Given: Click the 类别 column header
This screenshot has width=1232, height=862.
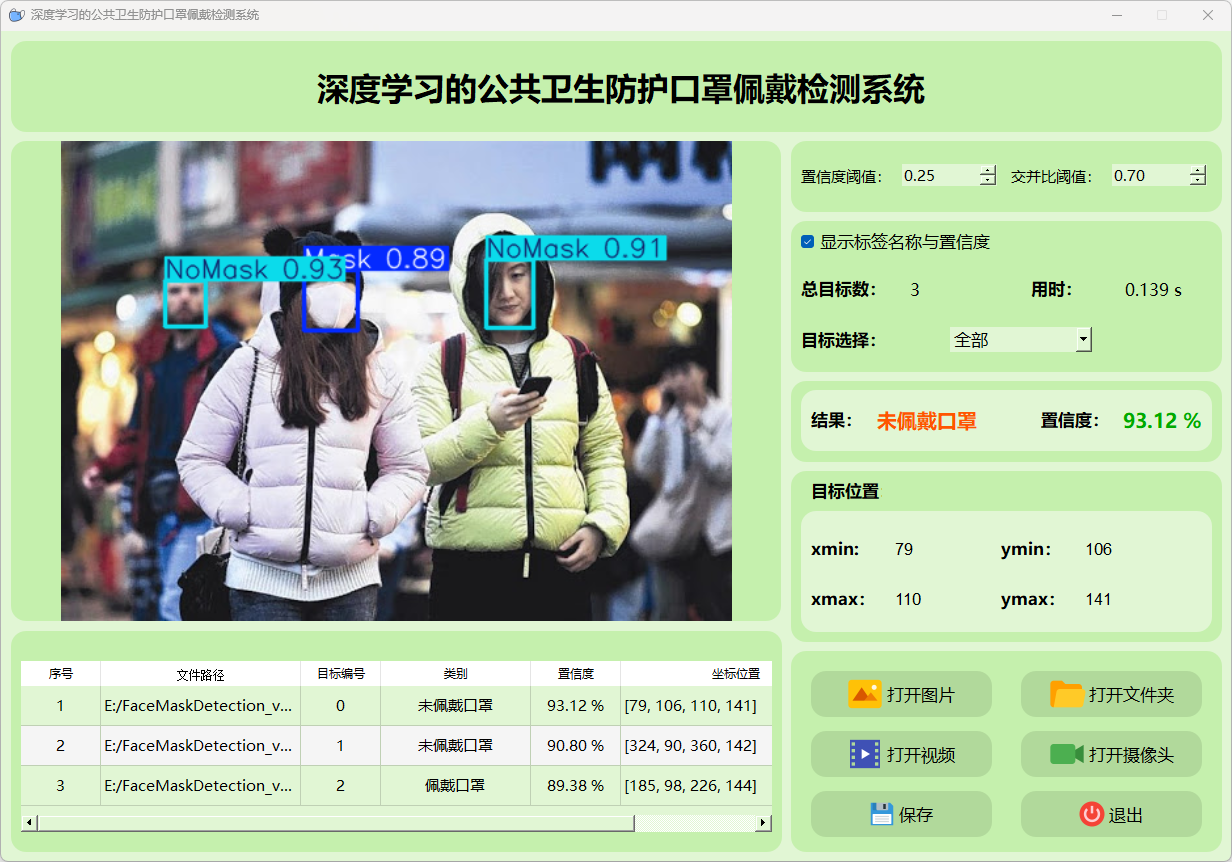Looking at the screenshot, I should [x=455, y=674].
